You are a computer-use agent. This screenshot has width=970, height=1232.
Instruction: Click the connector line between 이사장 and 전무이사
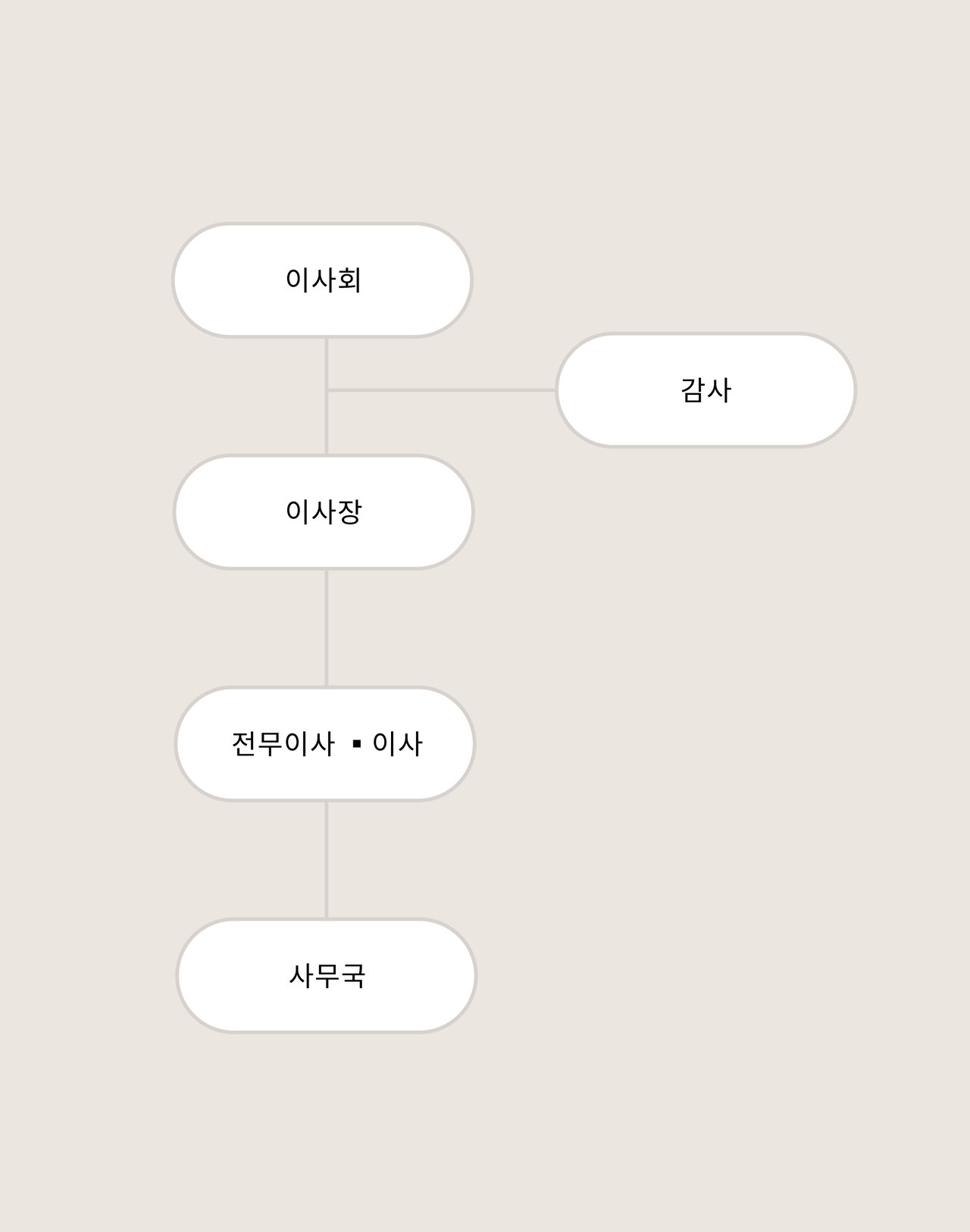(327, 627)
